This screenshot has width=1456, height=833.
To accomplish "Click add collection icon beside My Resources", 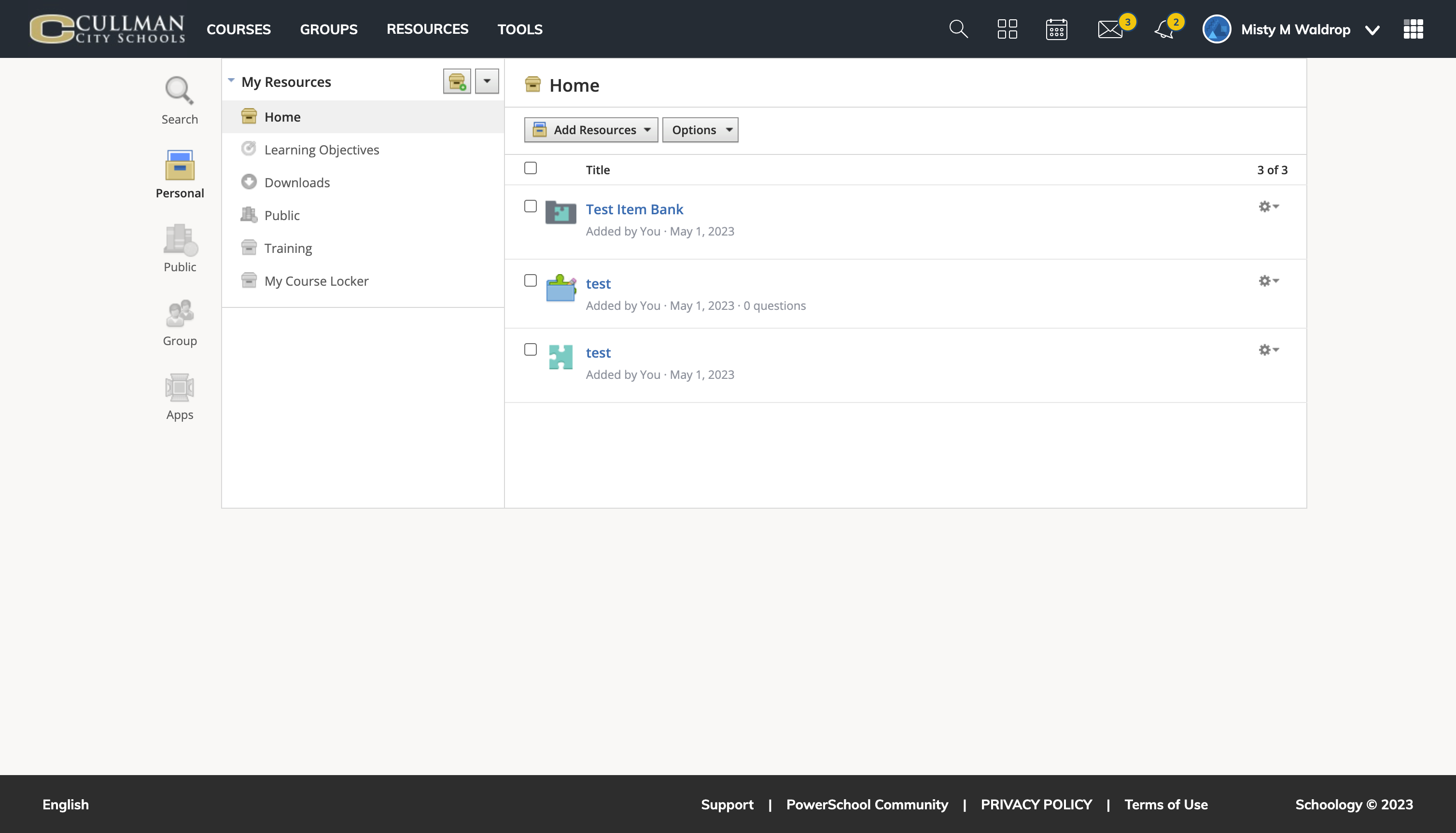I will pyautogui.click(x=457, y=81).
